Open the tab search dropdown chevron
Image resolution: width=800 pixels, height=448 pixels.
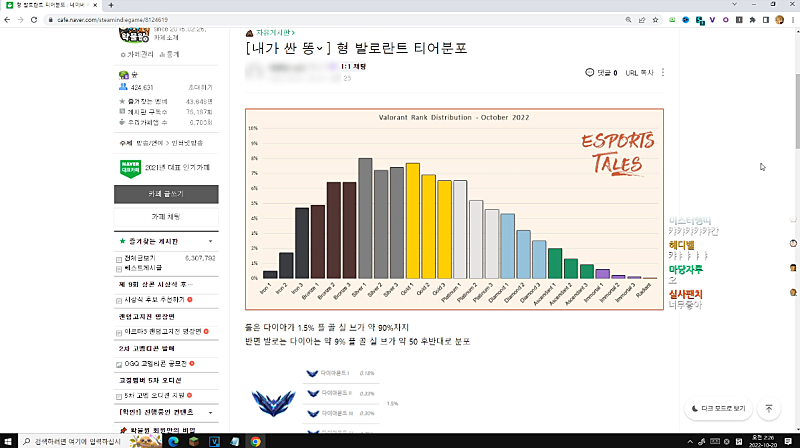click(x=734, y=4)
